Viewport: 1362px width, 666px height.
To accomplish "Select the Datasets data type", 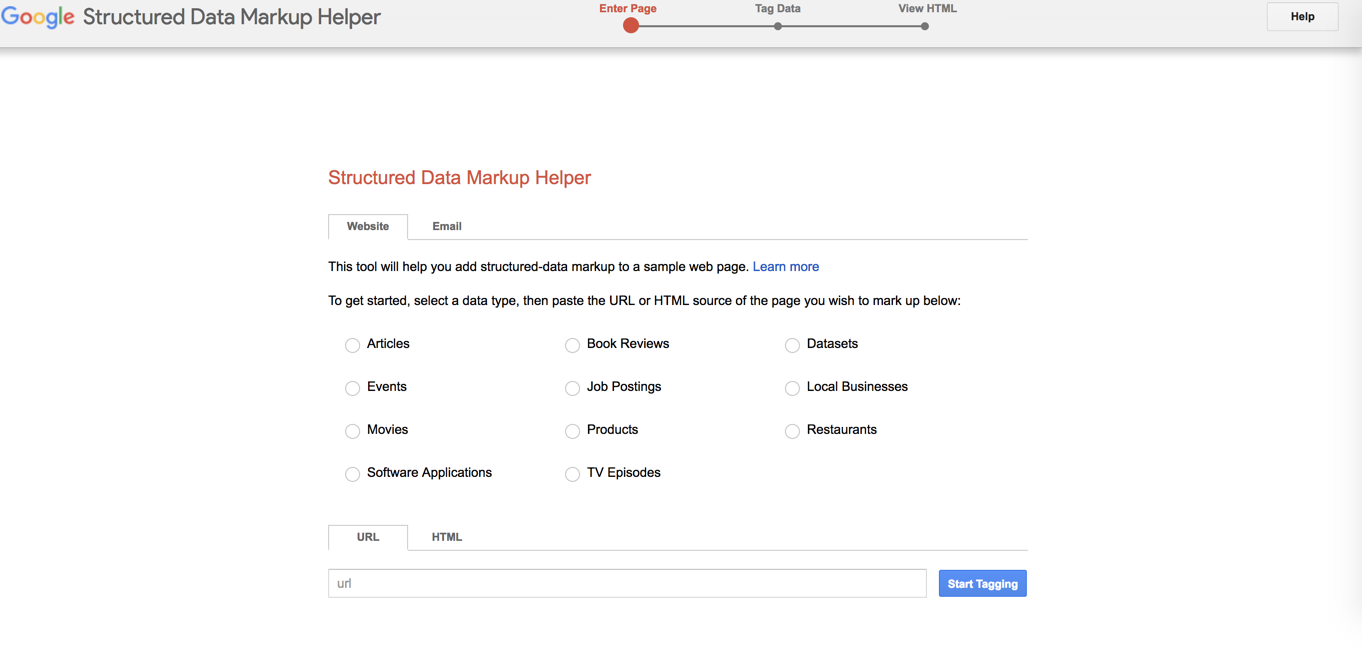I will tap(792, 345).
